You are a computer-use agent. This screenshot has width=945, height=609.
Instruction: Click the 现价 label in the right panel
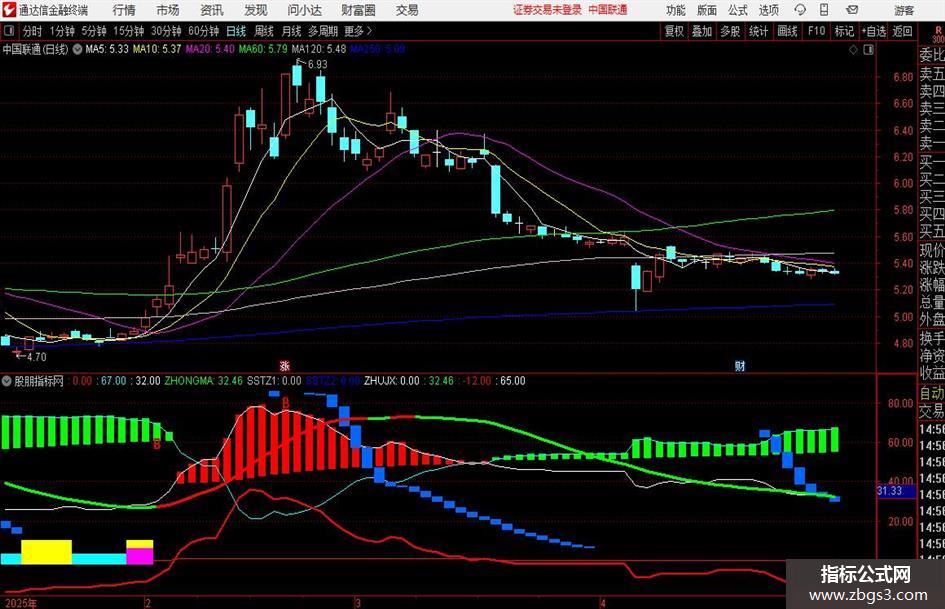932,250
